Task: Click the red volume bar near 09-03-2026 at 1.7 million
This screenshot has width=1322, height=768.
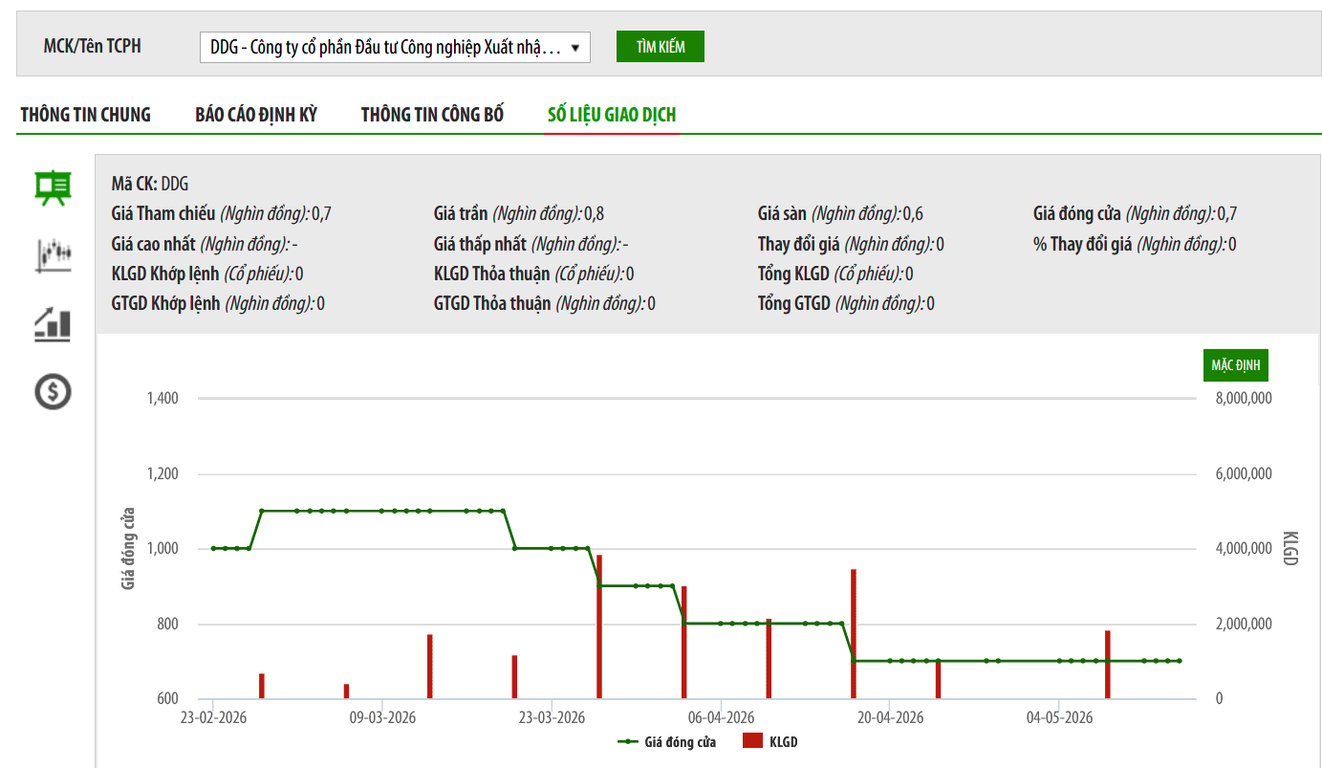Action: 430,666
